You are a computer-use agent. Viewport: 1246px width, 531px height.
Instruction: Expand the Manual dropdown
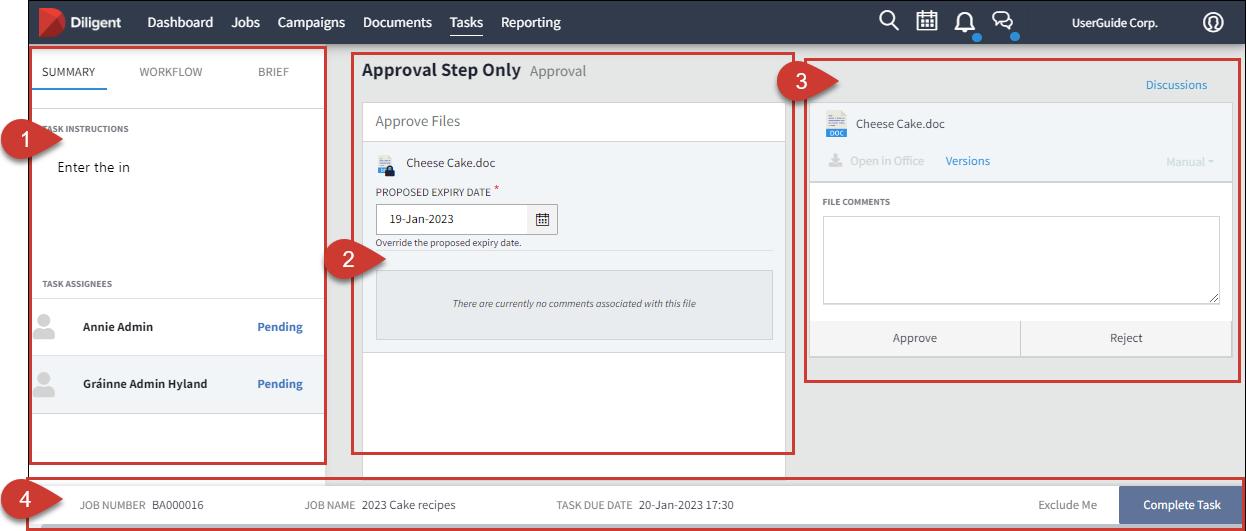pyautogui.click(x=1189, y=162)
